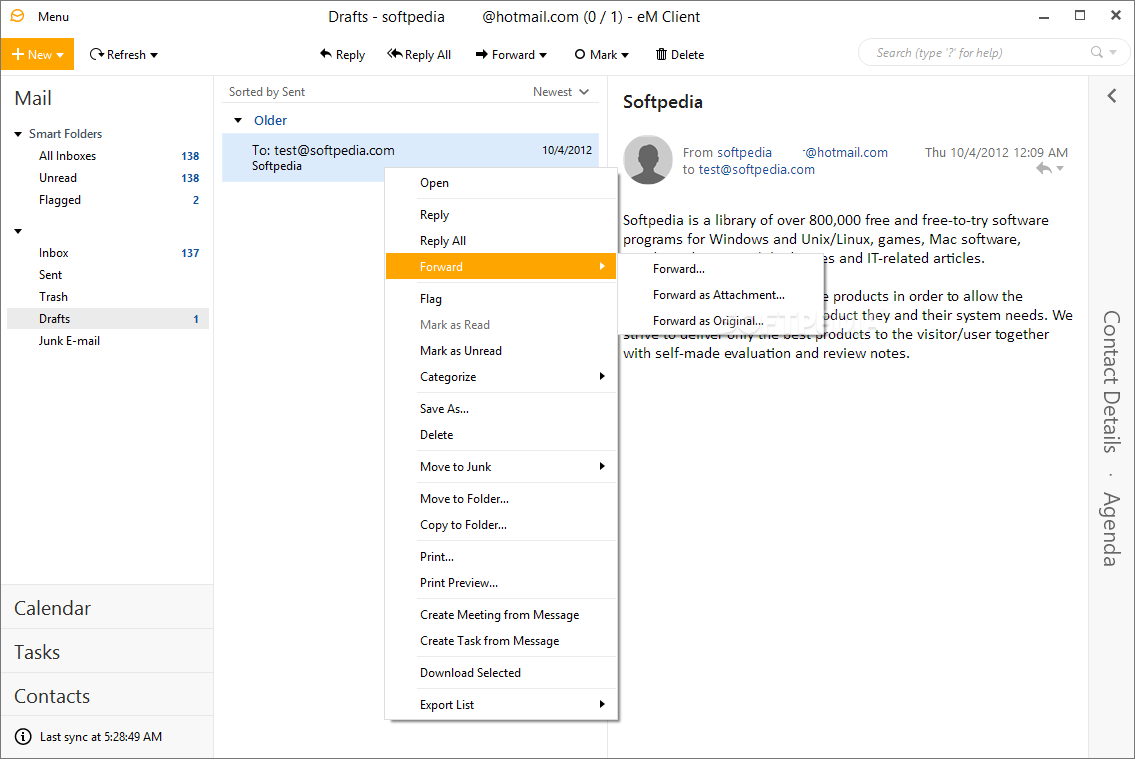Screen dimensions: 1135x759
Task: Click the search magnifier icon
Action: point(1097,52)
